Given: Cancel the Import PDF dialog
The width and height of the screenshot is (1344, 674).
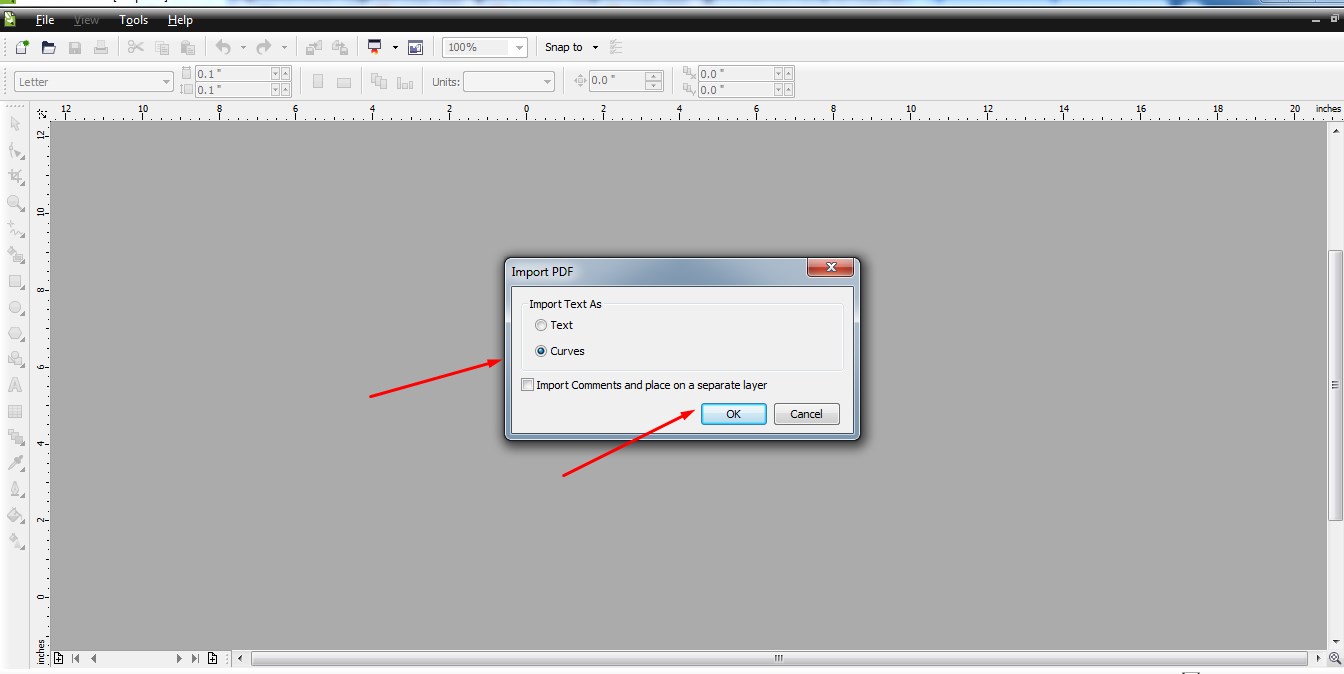Looking at the screenshot, I should (806, 414).
